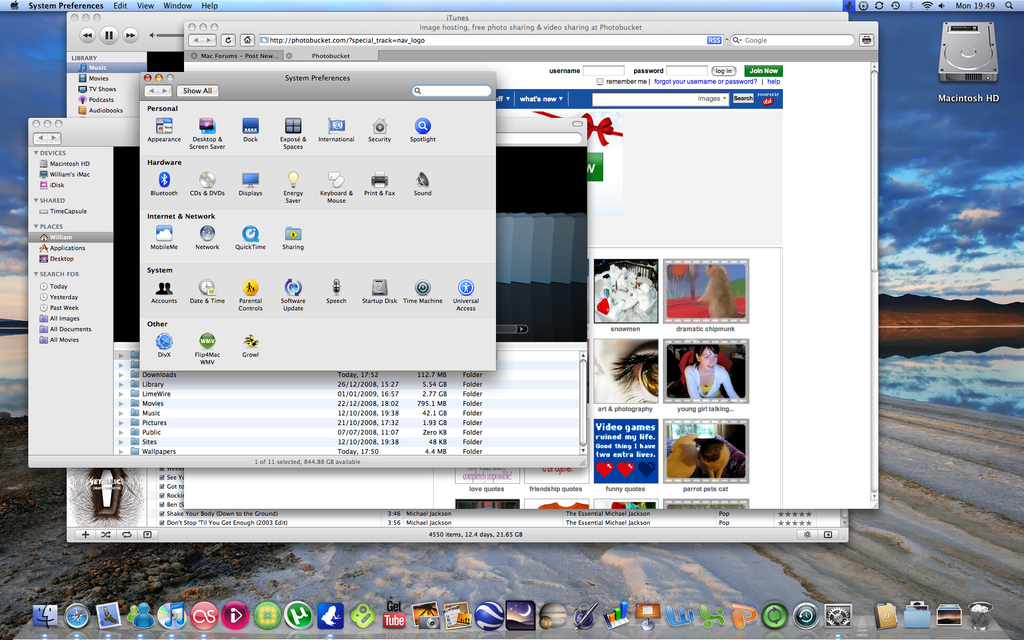Open the DivX preference pane
Screen dimensions: 1024x640
pyautogui.click(x=164, y=345)
